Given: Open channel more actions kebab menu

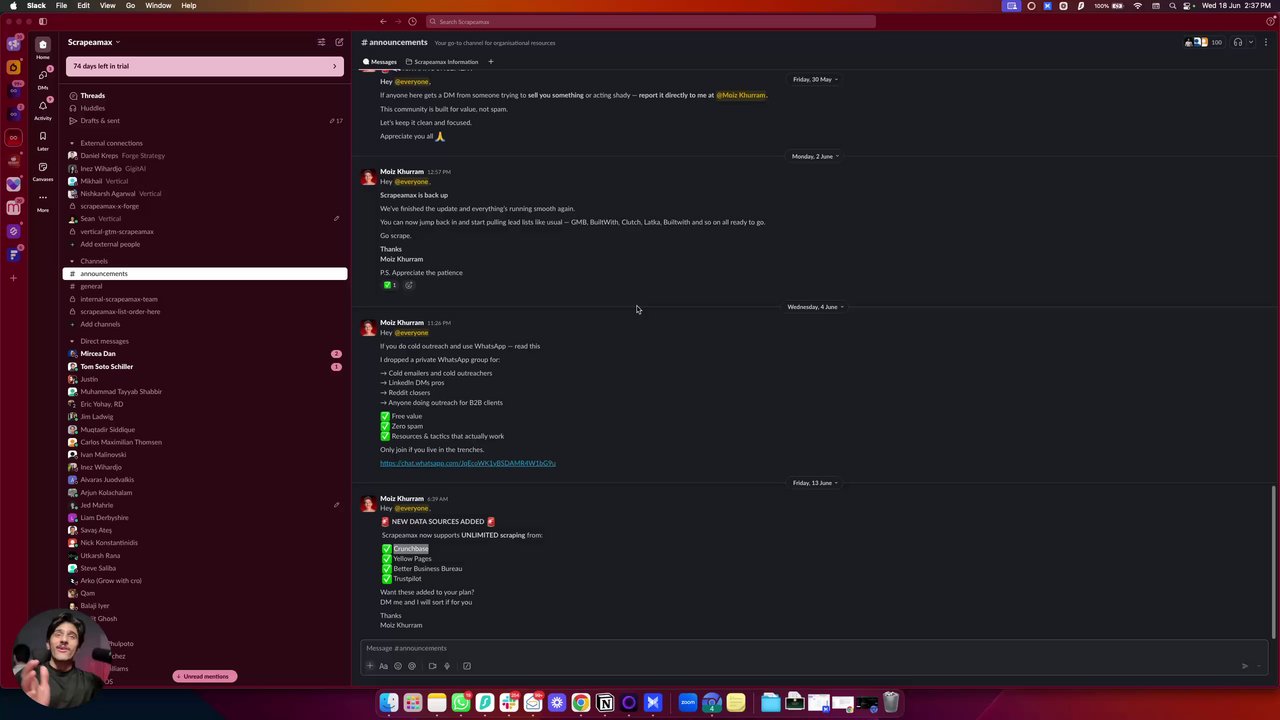Looking at the screenshot, I should (1266, 42).
